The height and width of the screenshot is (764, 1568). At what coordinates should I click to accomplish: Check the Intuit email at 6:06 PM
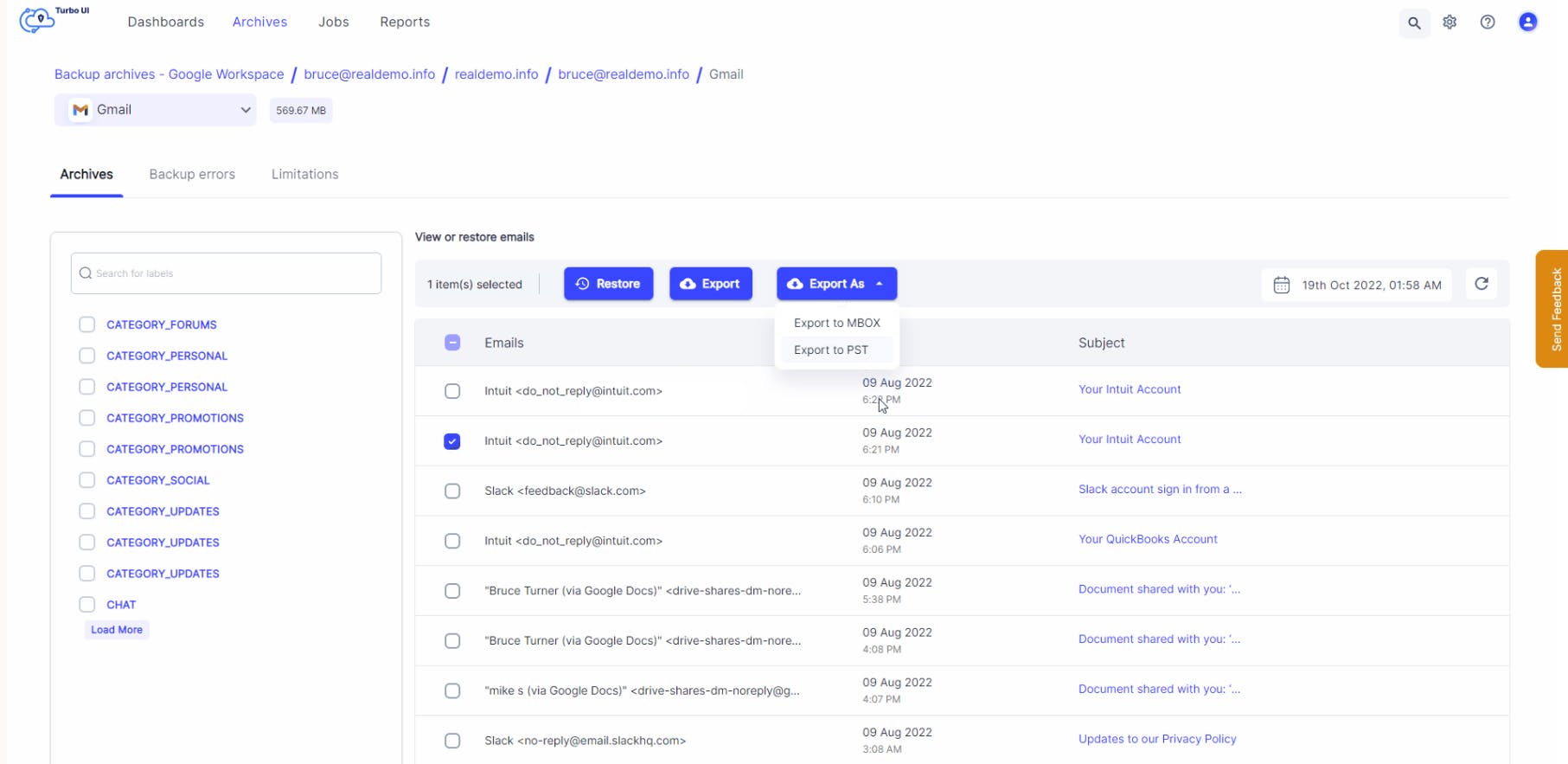point(452,542)
